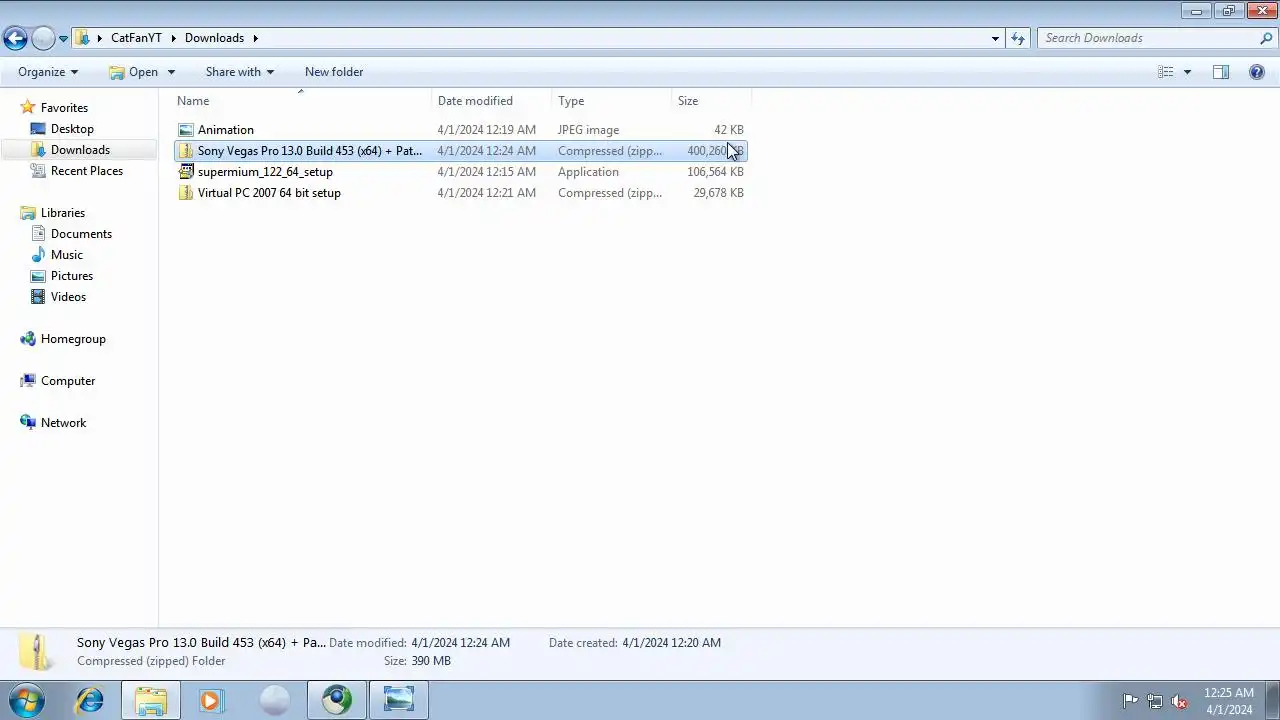Click the 29,678 KB size cell

718,193
